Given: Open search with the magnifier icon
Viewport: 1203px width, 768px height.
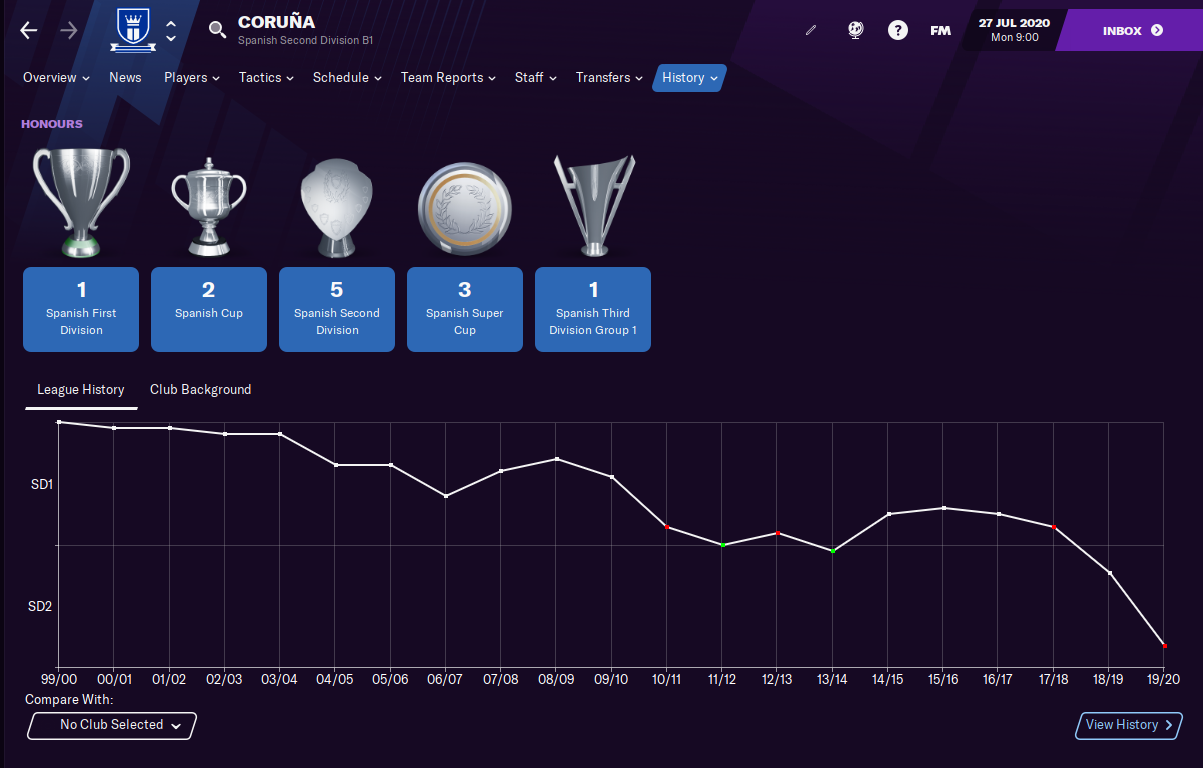Looking at the screenshot, I should click(217, 30).
